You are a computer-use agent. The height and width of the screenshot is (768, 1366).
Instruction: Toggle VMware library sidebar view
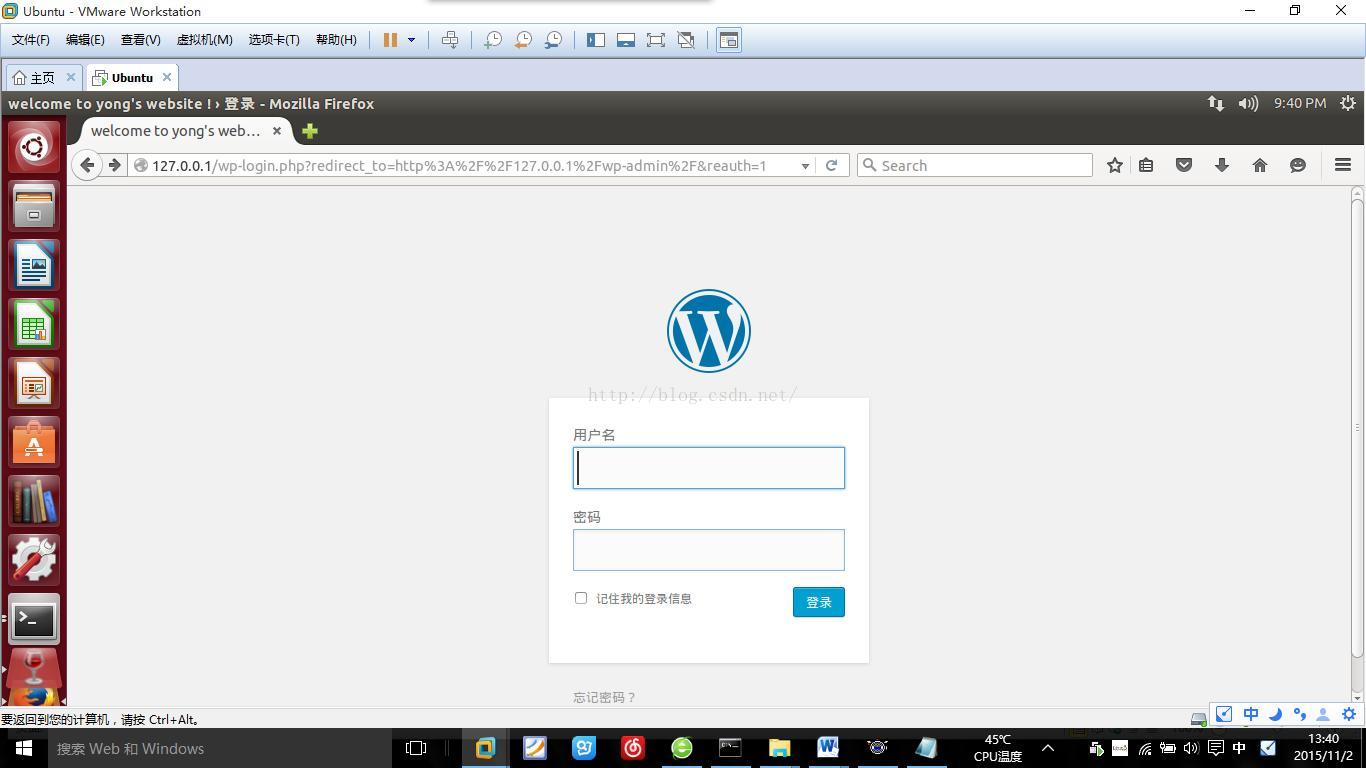coord(596,40)
